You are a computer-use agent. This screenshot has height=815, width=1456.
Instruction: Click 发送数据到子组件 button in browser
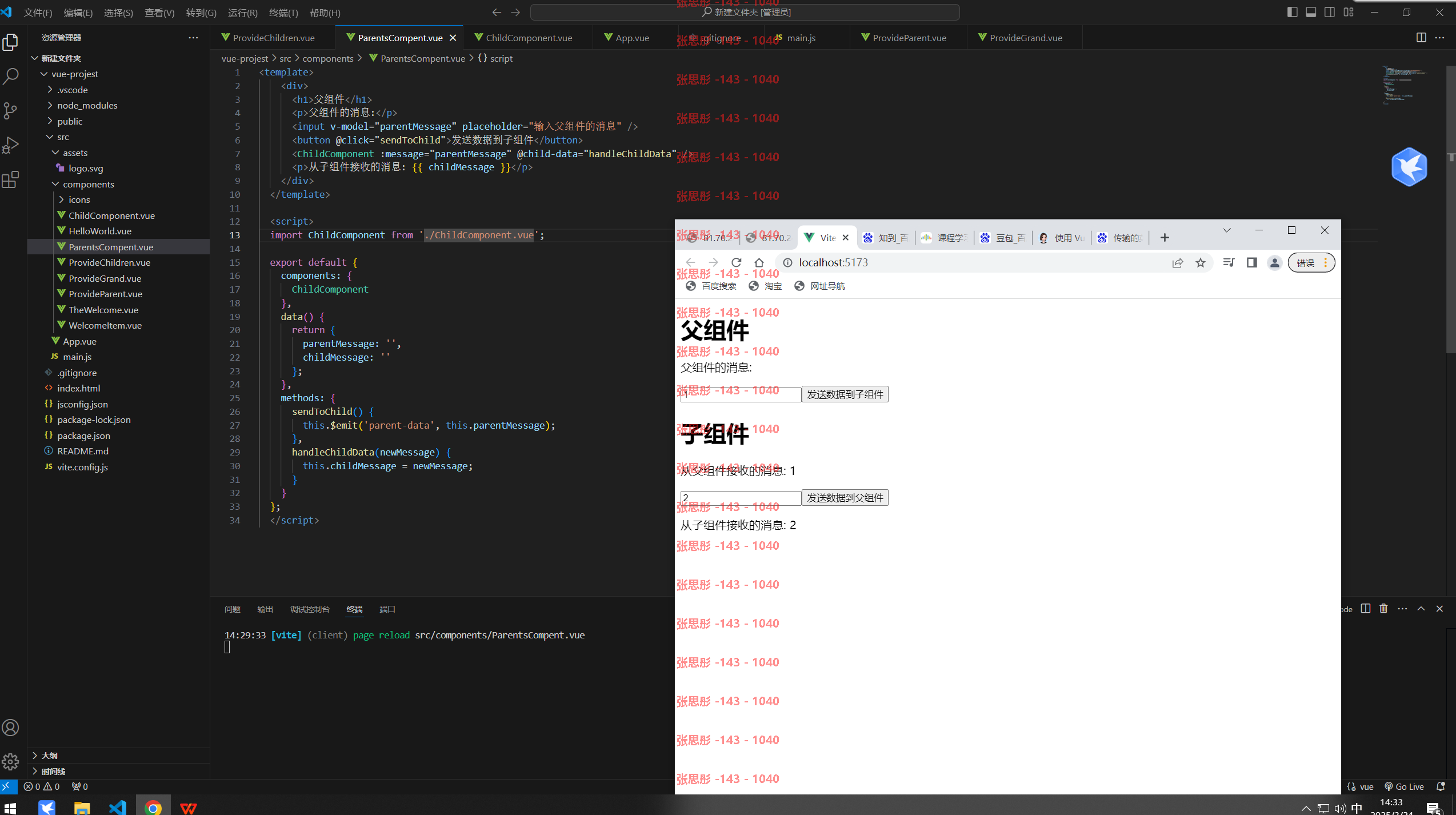tap(845, 394)
